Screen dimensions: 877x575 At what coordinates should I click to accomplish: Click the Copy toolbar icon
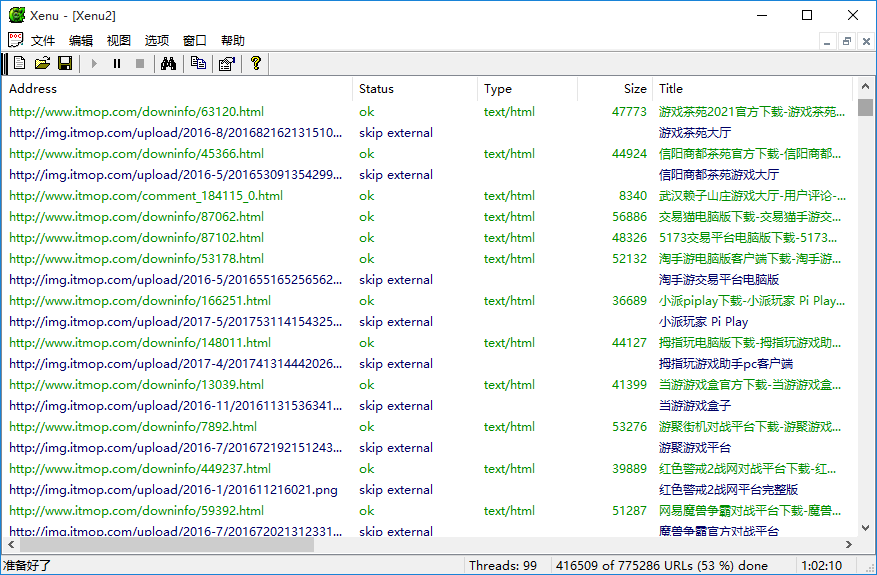click(198, 63)
